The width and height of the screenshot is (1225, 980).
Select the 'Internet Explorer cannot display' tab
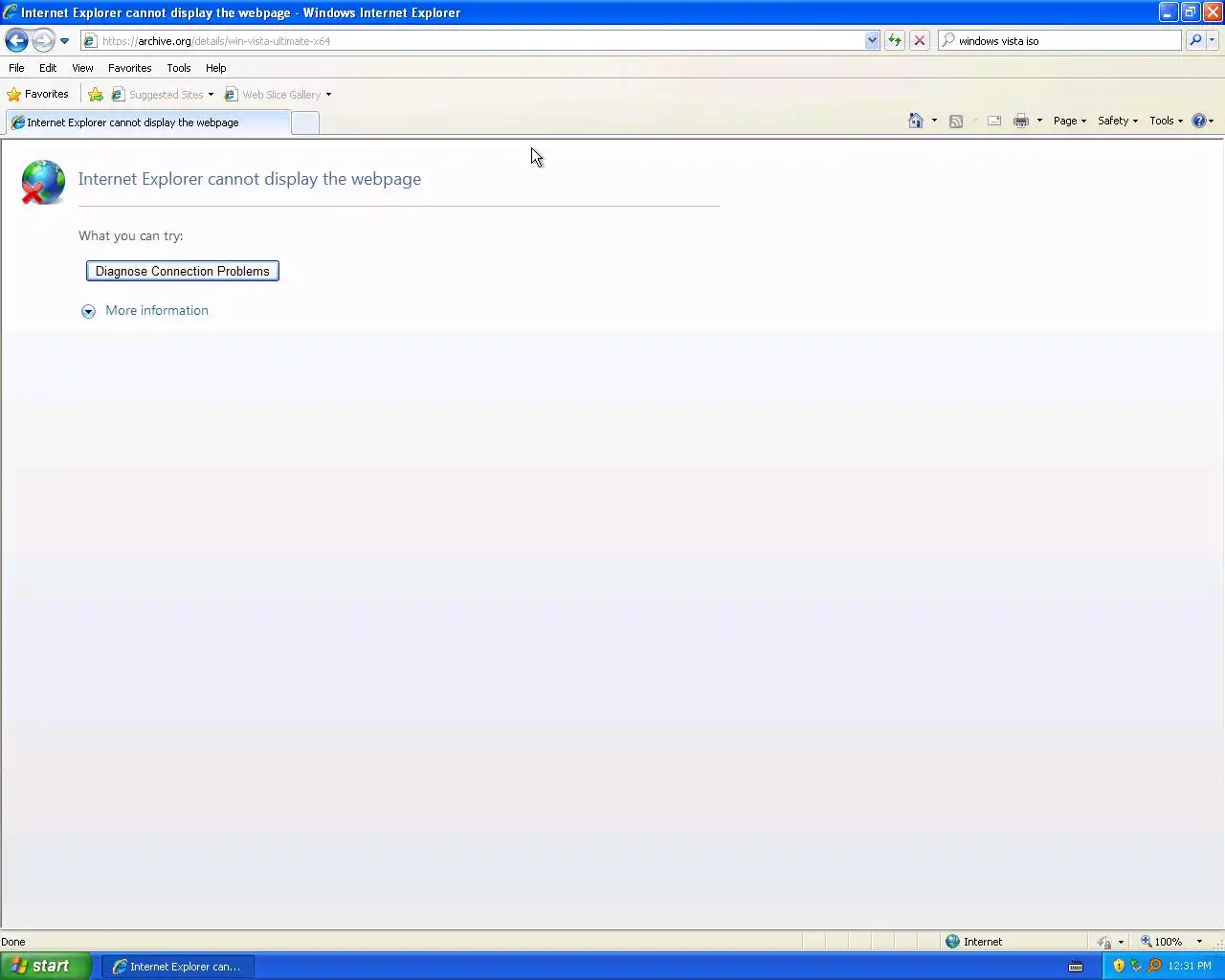148,122
